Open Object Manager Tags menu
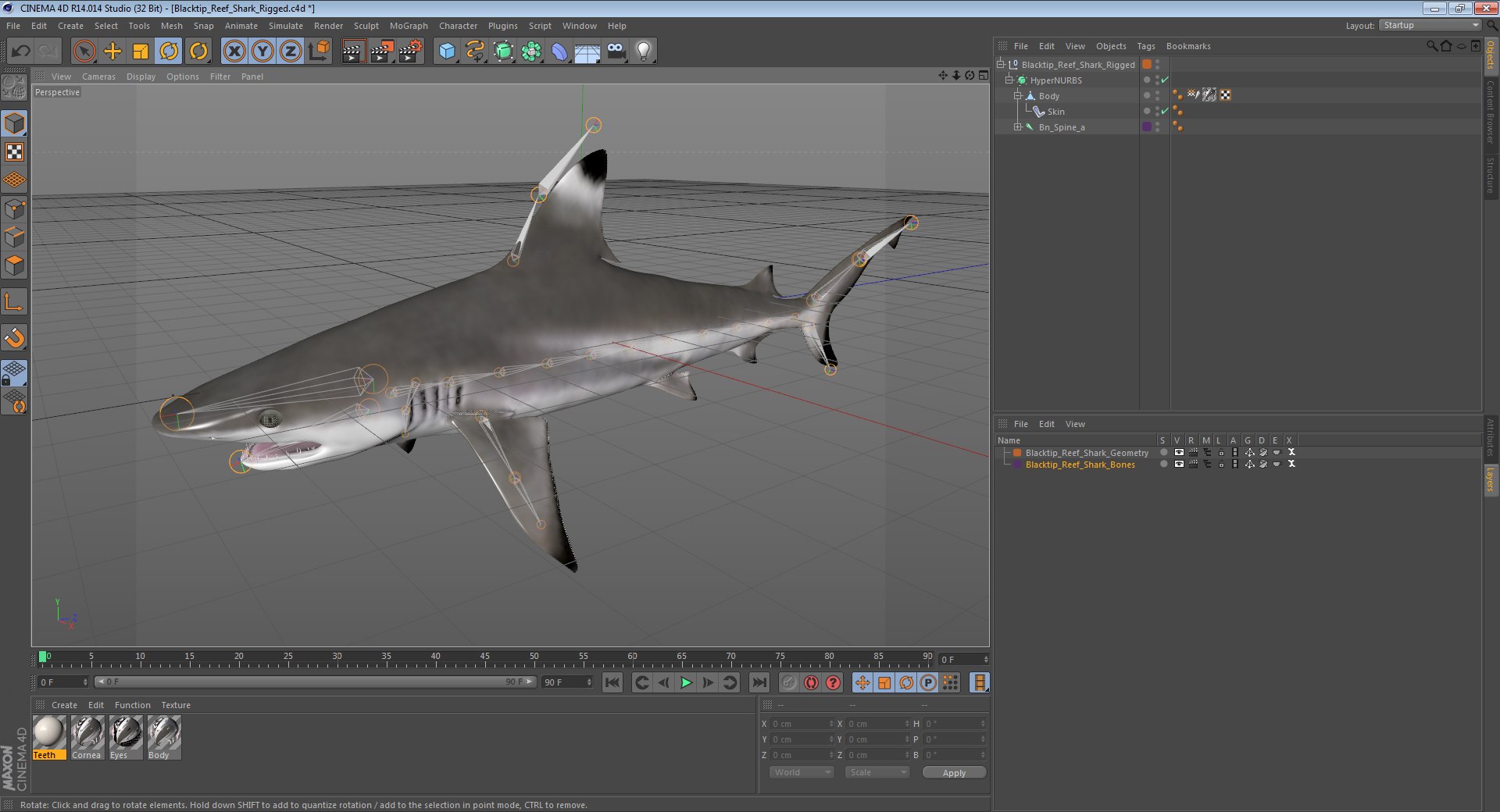Viewport: 1500px width, 812px height. pos(1145,46)
